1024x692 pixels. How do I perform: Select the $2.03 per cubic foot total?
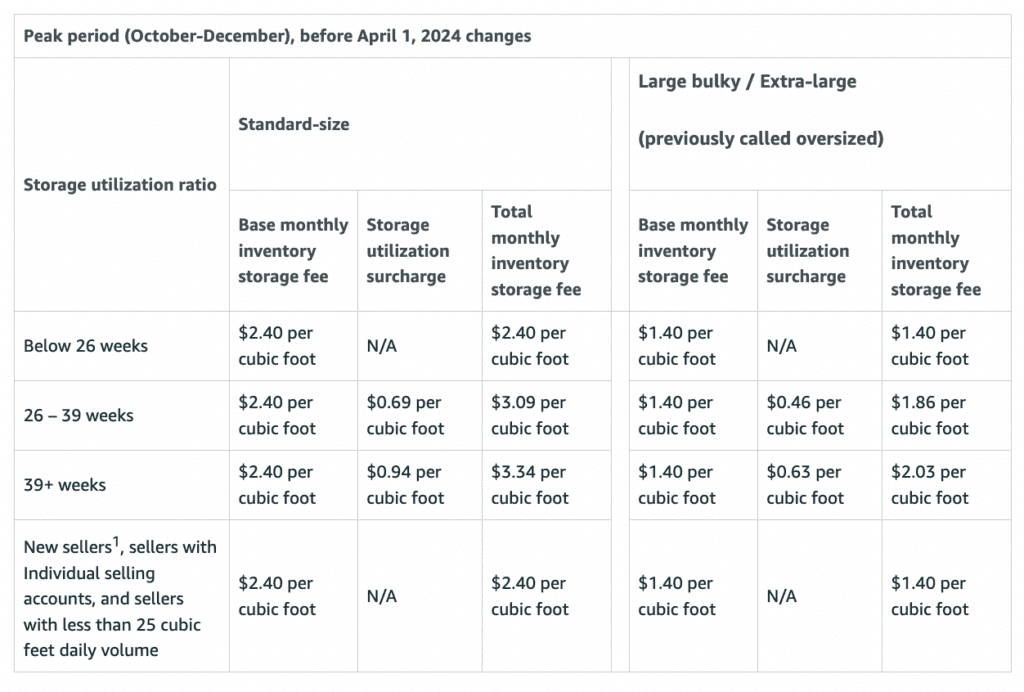pos(930,485)
